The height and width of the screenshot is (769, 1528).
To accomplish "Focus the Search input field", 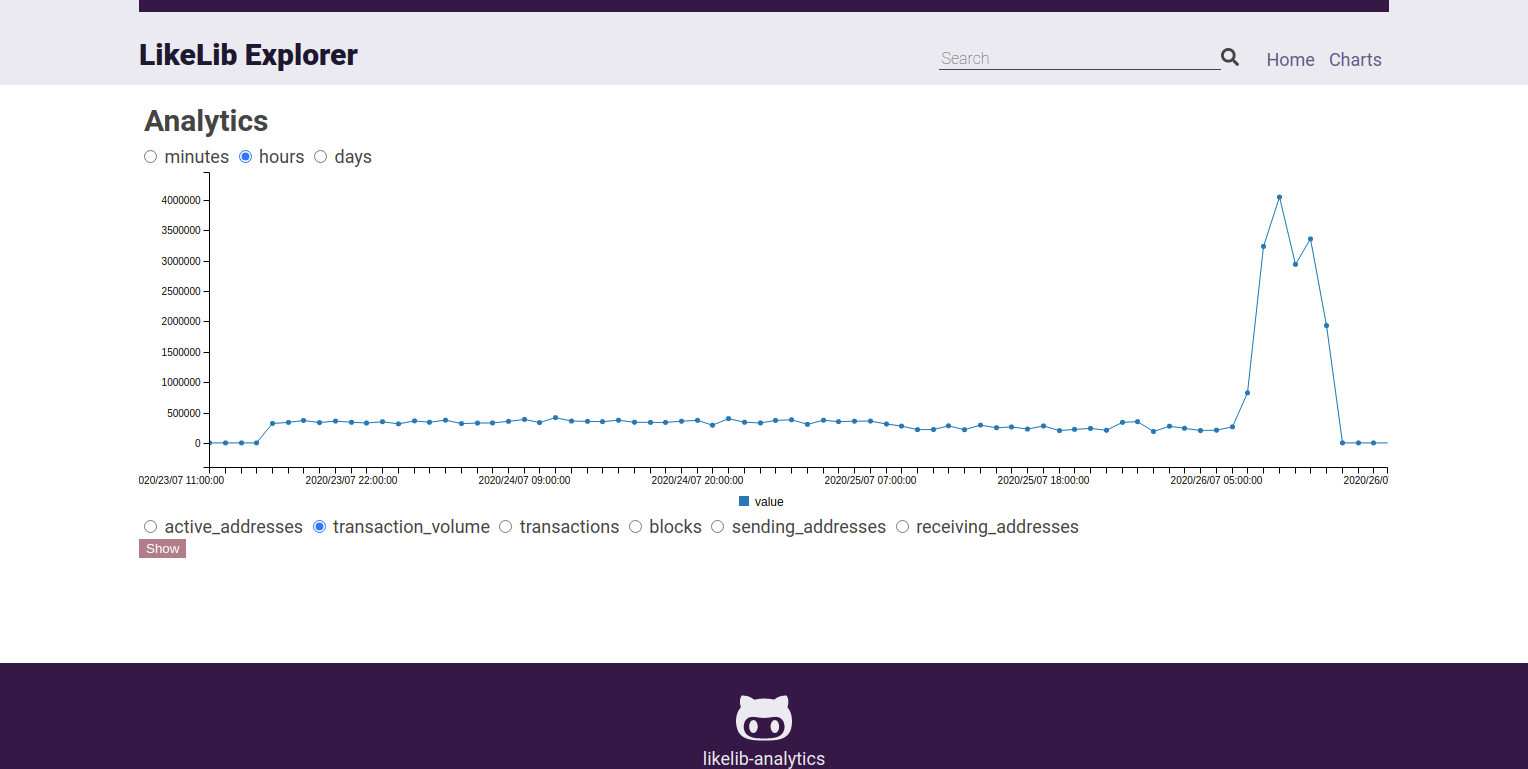I will point(1079,58).
